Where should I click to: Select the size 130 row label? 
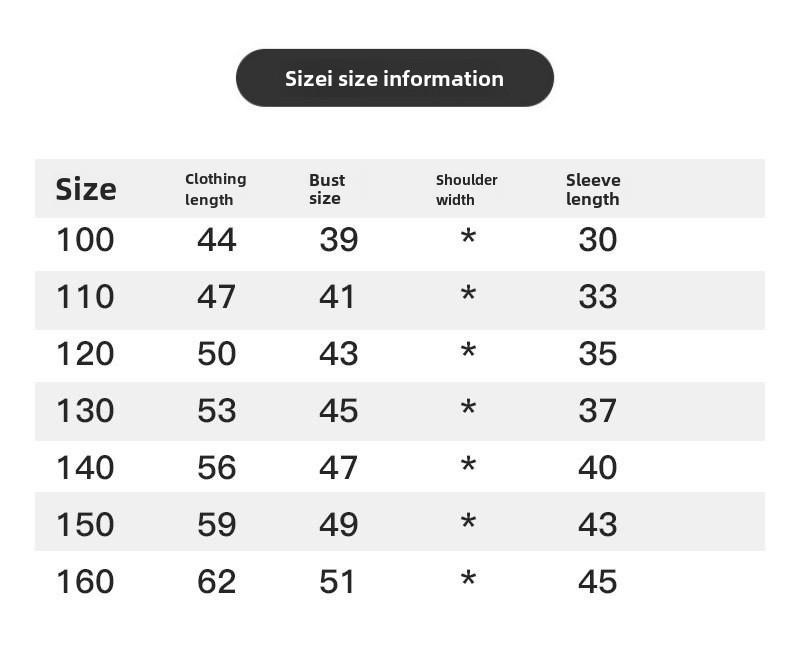(x=85, y=410)
